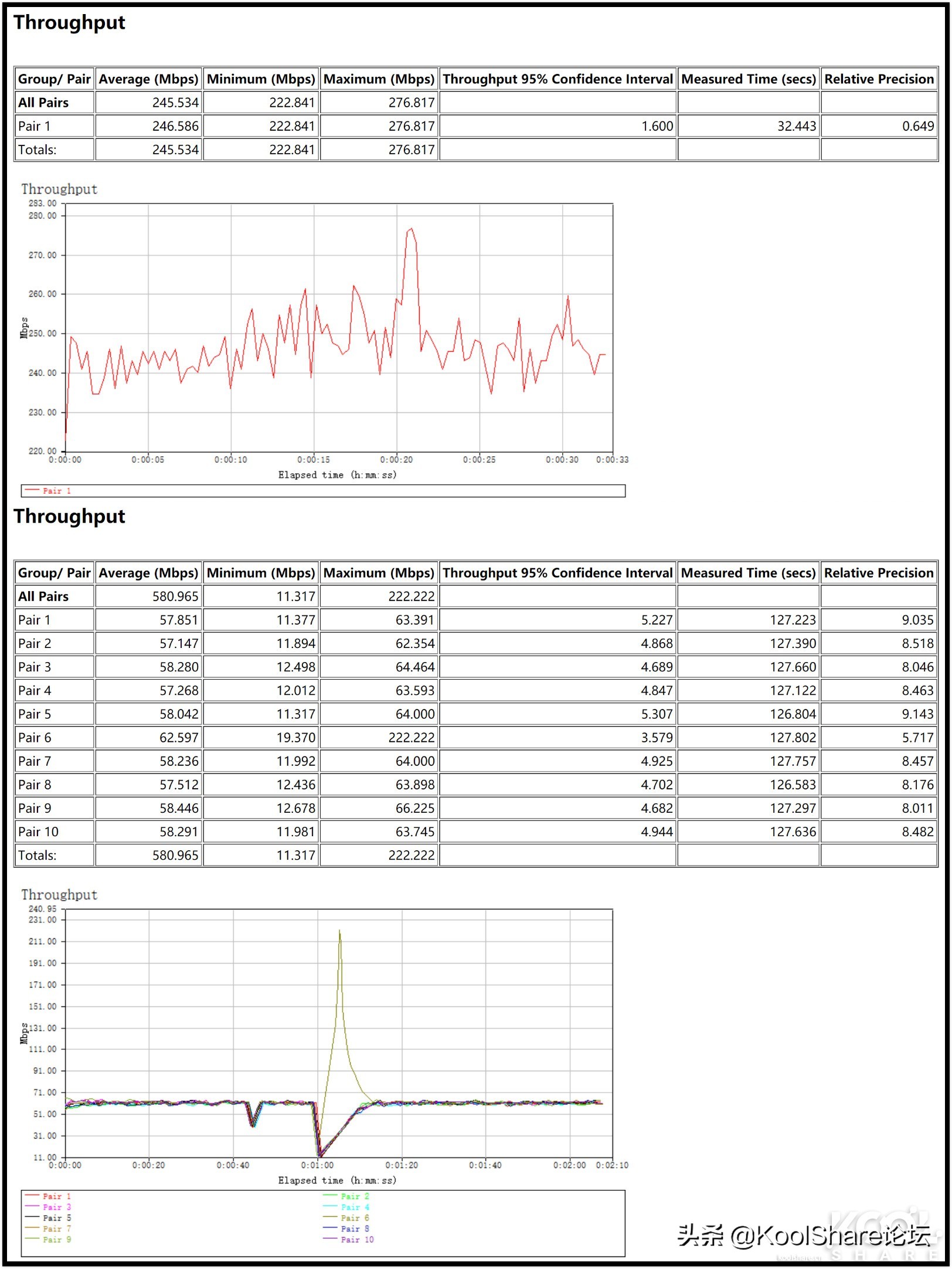The height and width of the screenshot is (1269, 952).
Task: Expand the Totals row of the second table
Action: click(x=38, y=855)
